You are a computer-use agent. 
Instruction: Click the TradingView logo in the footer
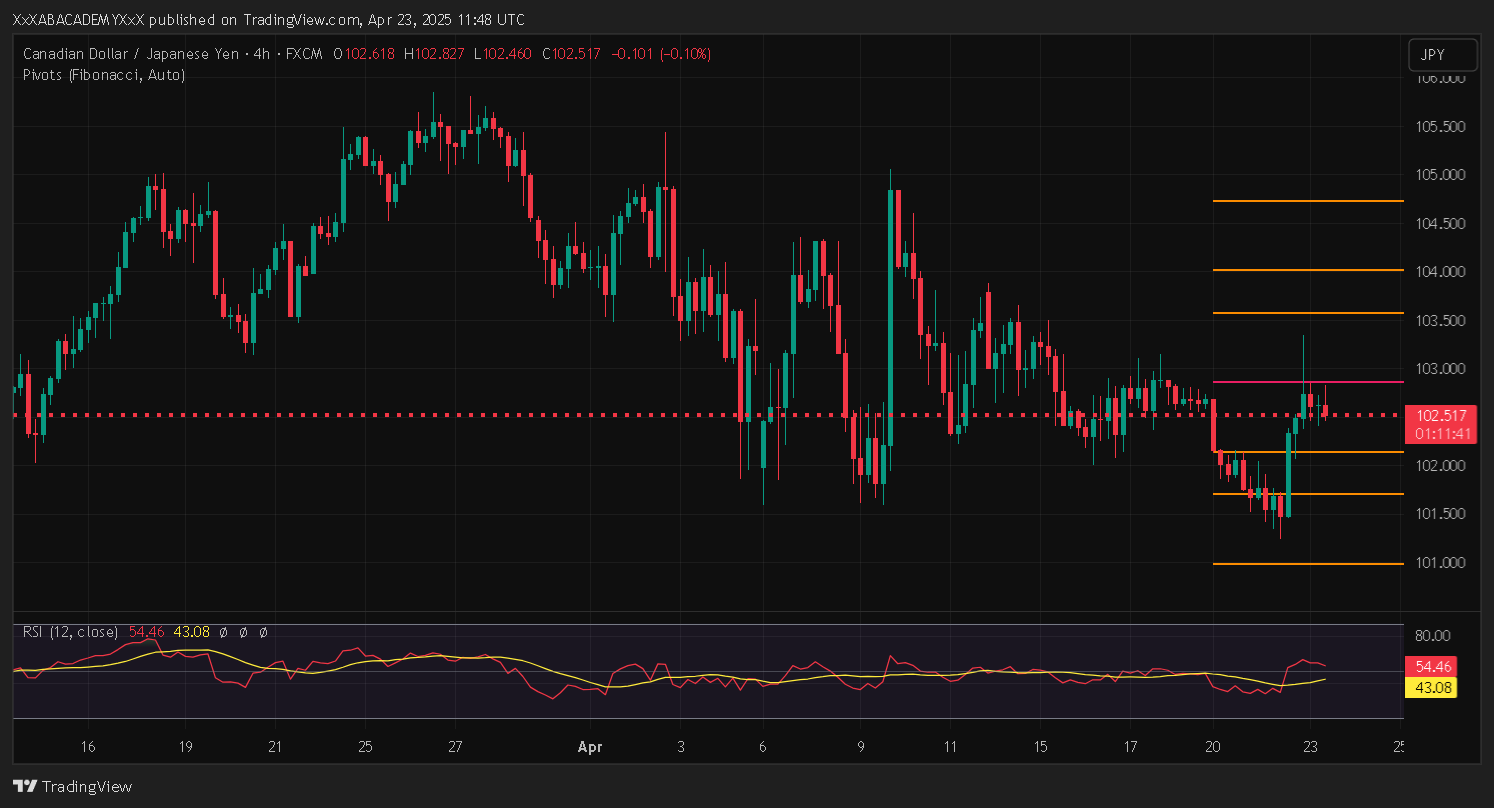click(72, 786)
